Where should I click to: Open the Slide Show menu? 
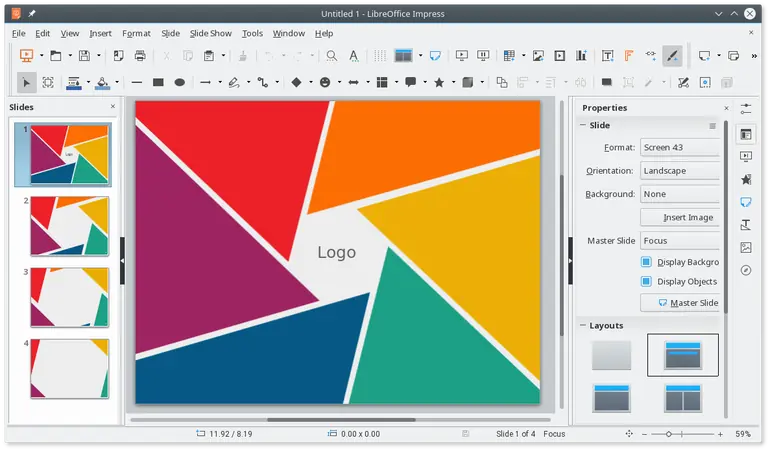[x=210, y=33]
